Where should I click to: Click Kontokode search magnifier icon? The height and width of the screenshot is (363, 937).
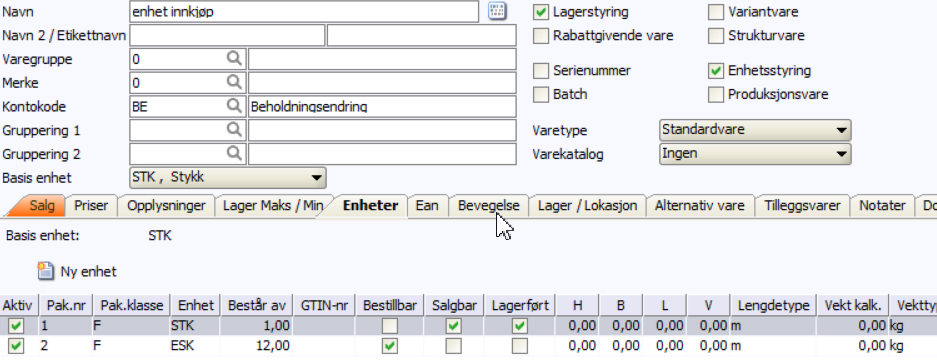click(x=234, y=106)
